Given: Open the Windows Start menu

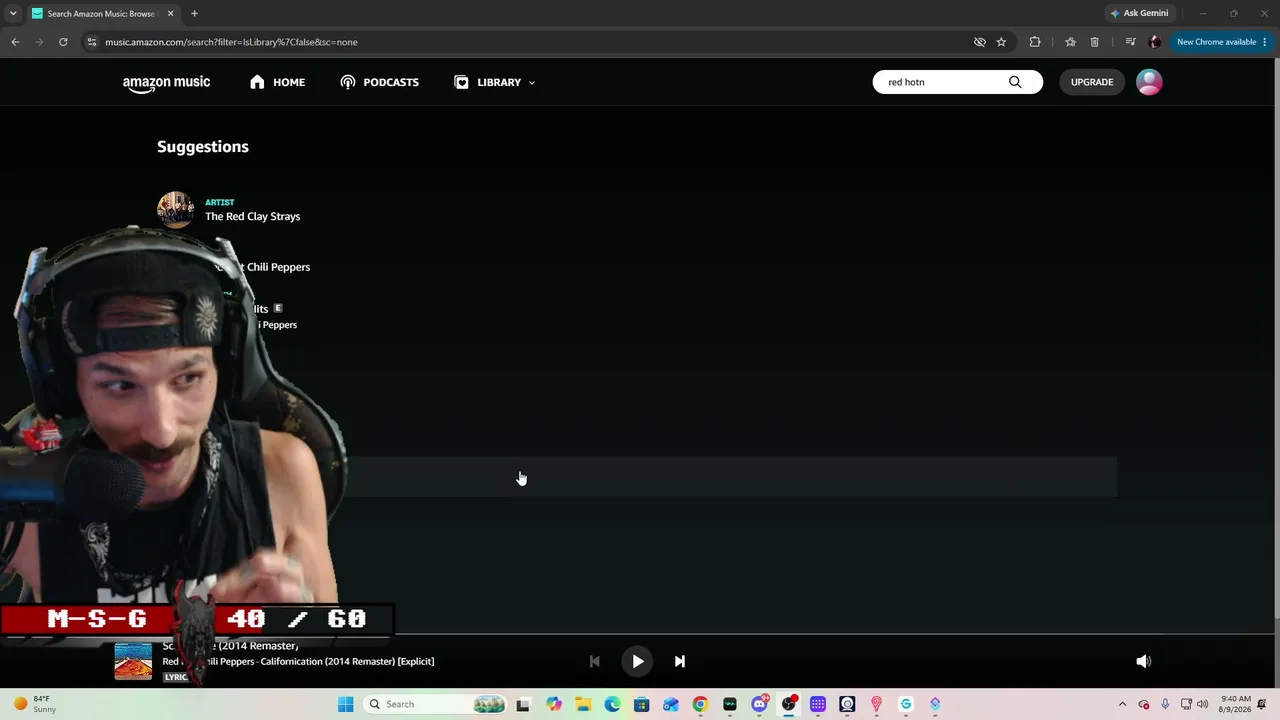Looking at the screenshot, I should (x=345, y=704).
